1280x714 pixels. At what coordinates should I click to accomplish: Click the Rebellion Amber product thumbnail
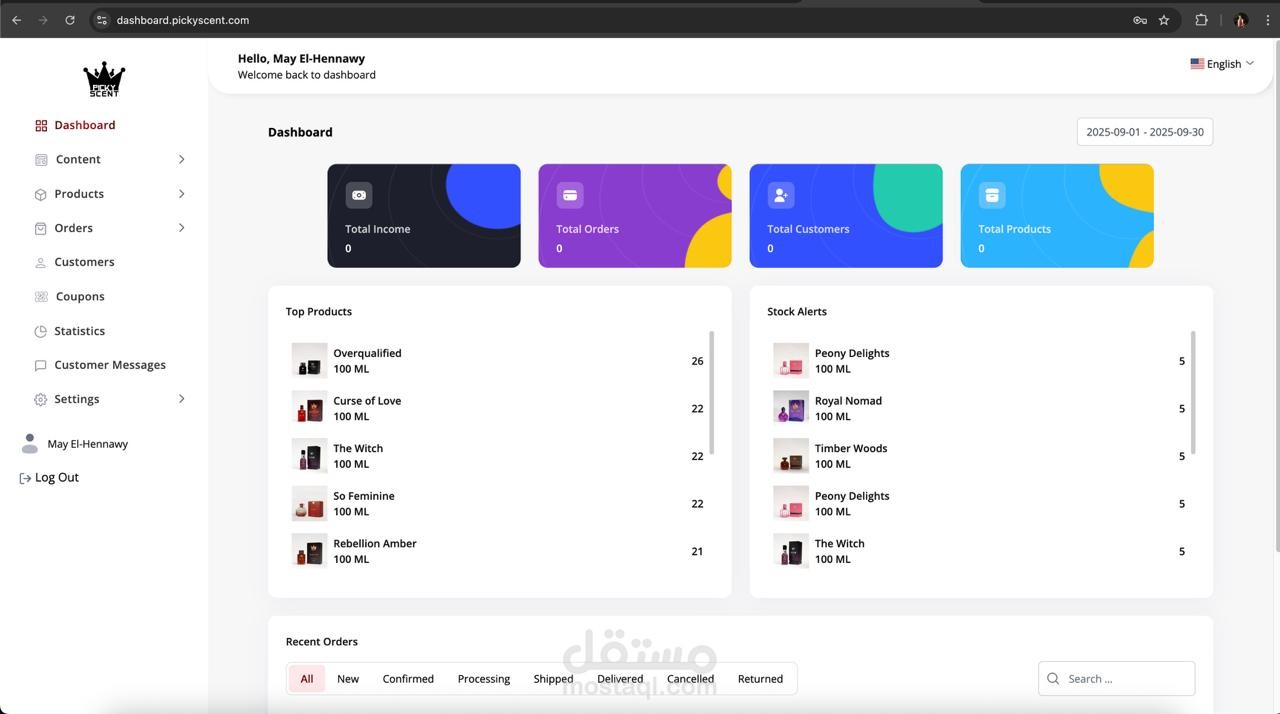(x=310, y=551)
